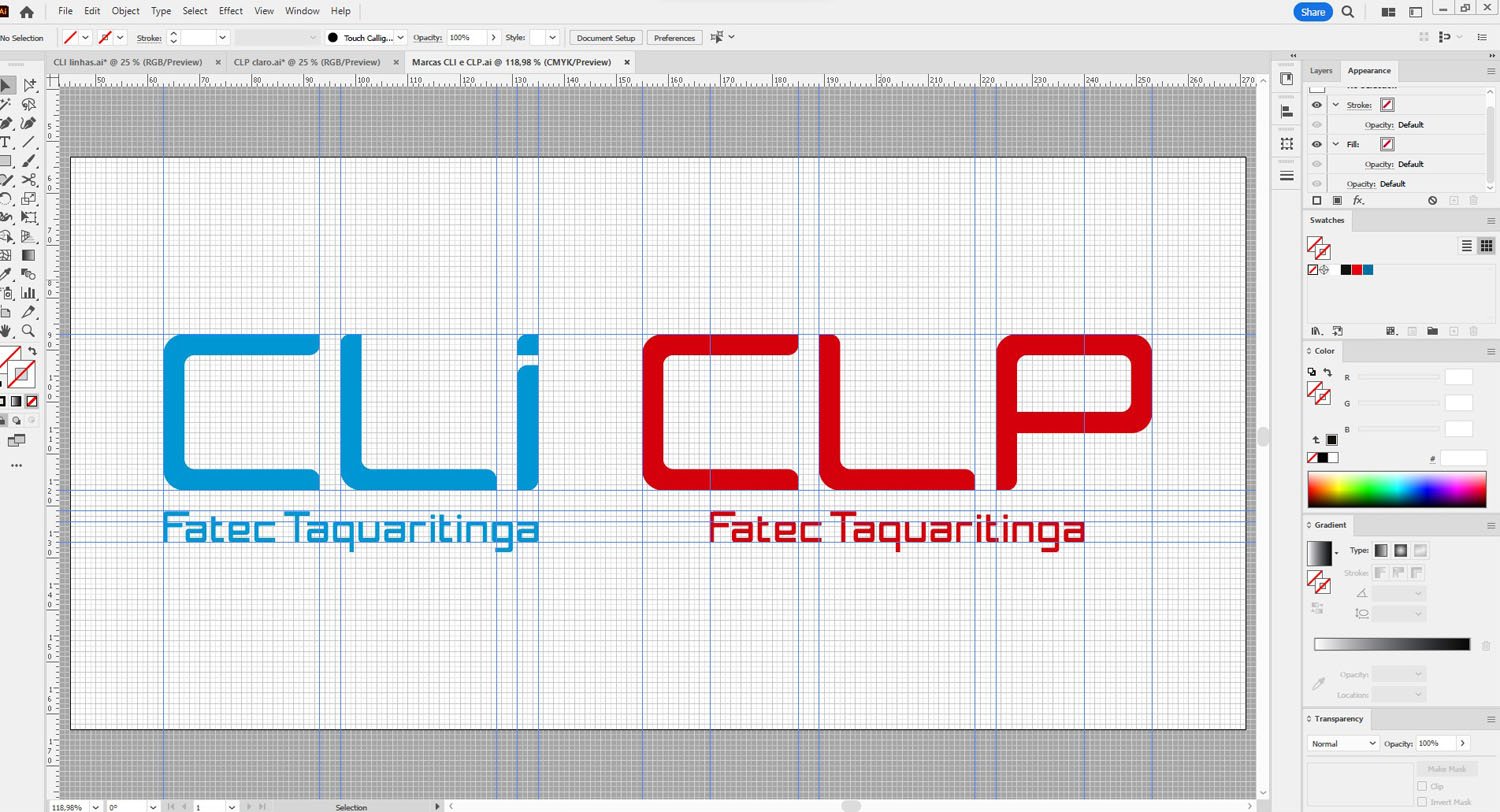
Task: Select the Eyedropper tool
Action: tap(6, 274)
